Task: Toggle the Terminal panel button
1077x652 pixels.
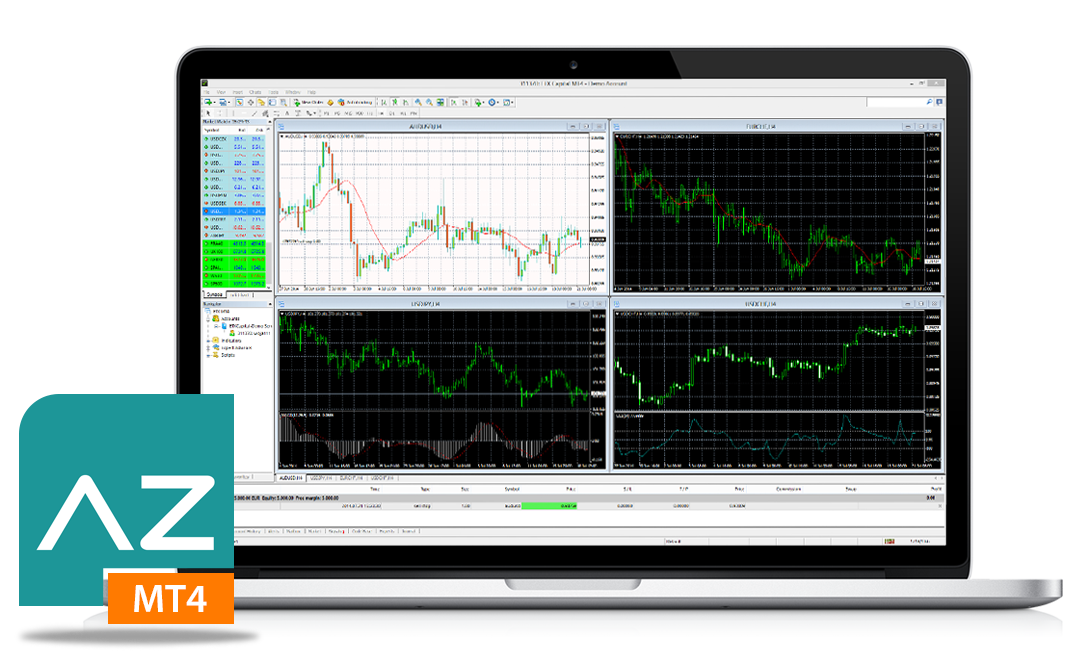Action: click(272, 102)
